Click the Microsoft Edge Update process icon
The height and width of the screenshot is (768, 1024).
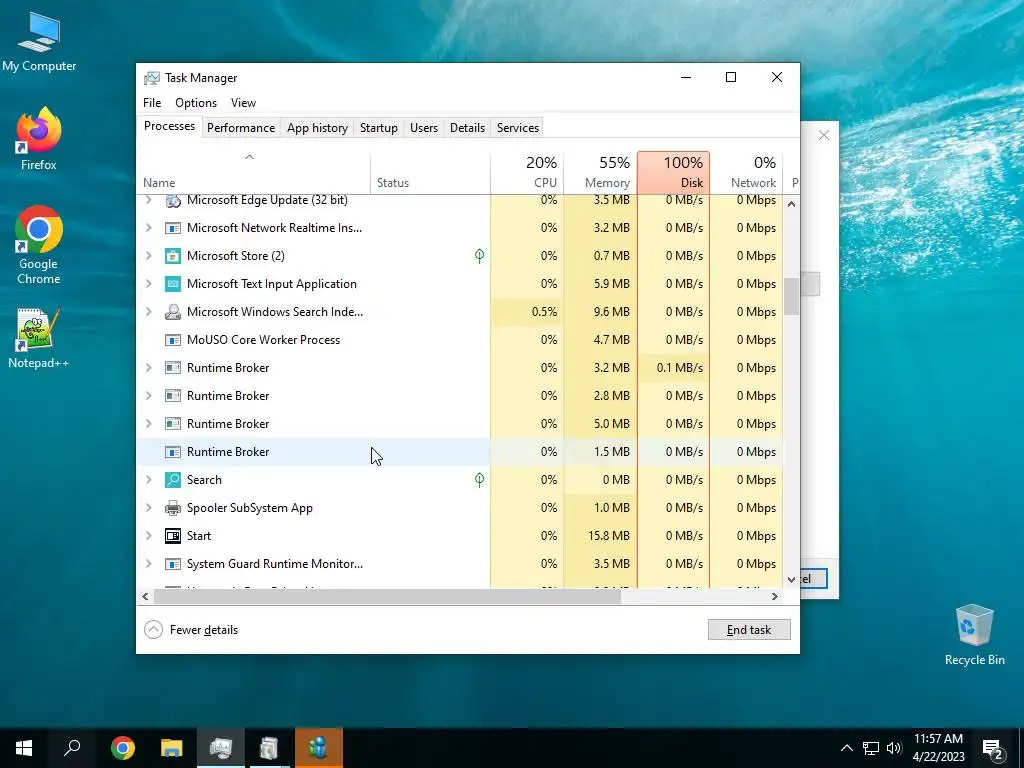pos(172,200)
